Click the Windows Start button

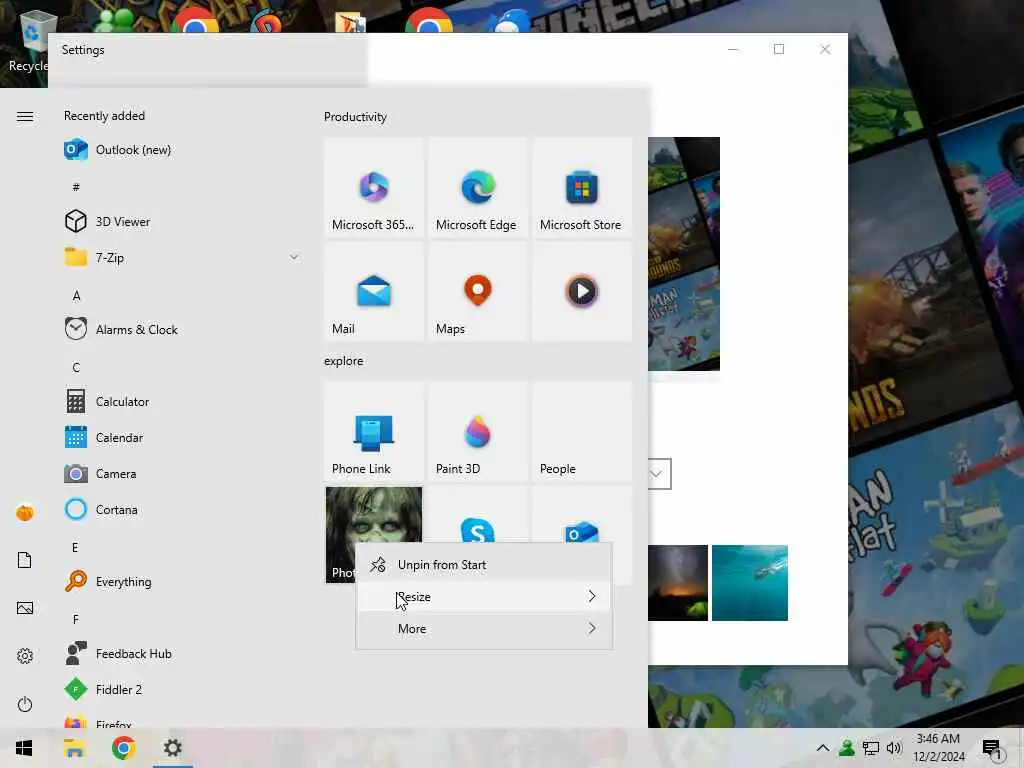pos(24,748)
